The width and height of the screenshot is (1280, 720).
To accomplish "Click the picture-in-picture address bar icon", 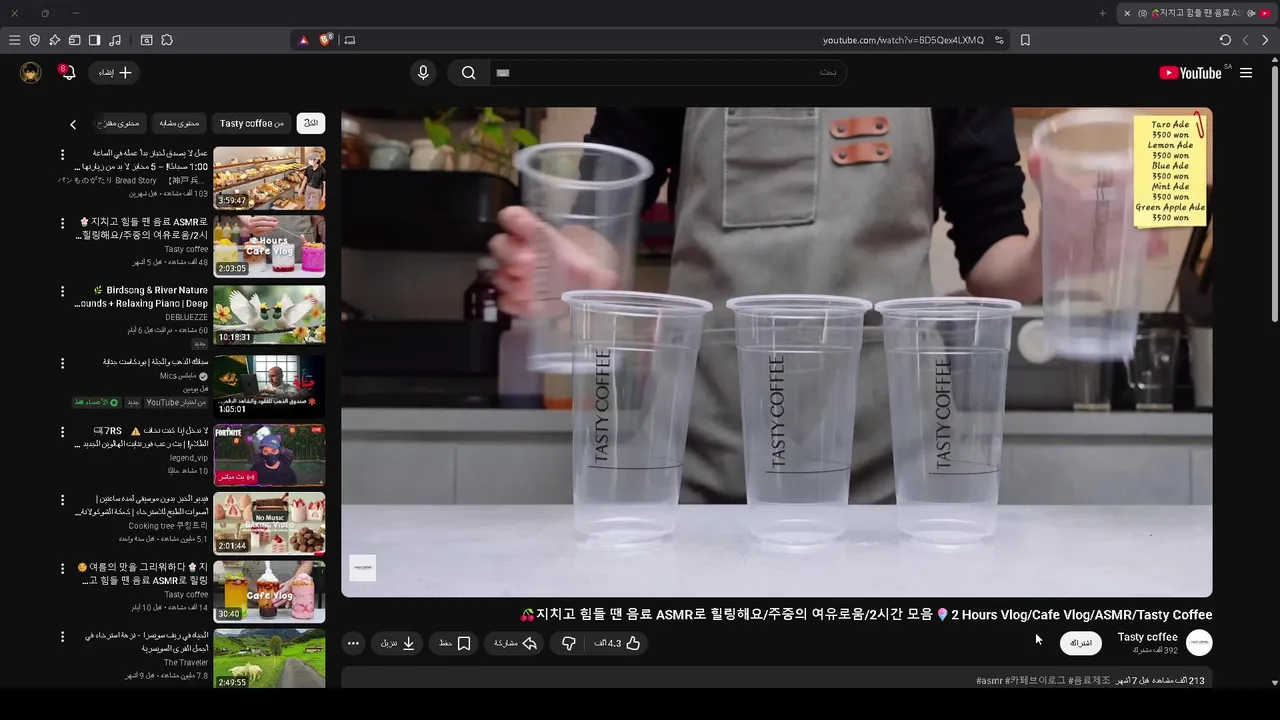I will click(349, 40).
